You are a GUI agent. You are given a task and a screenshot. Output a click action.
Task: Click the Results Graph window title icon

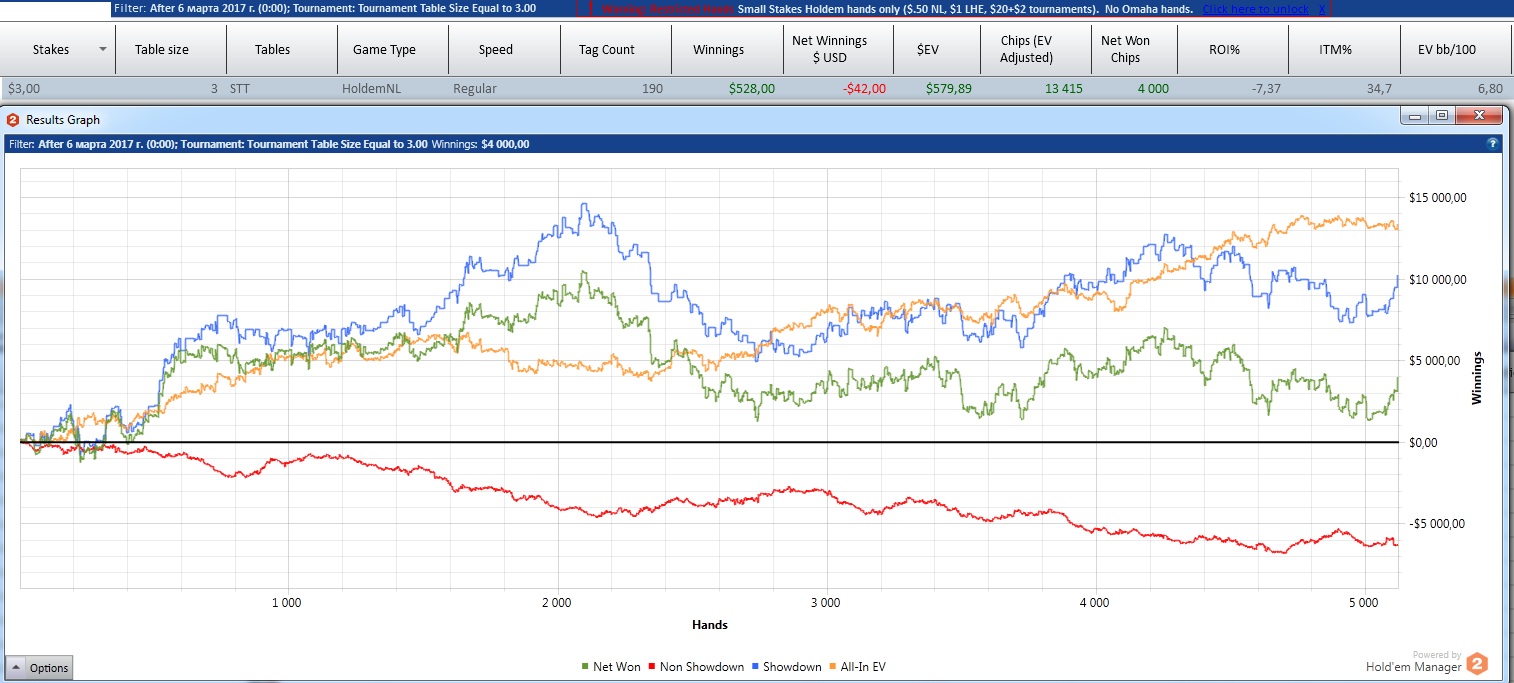point(13,119)
